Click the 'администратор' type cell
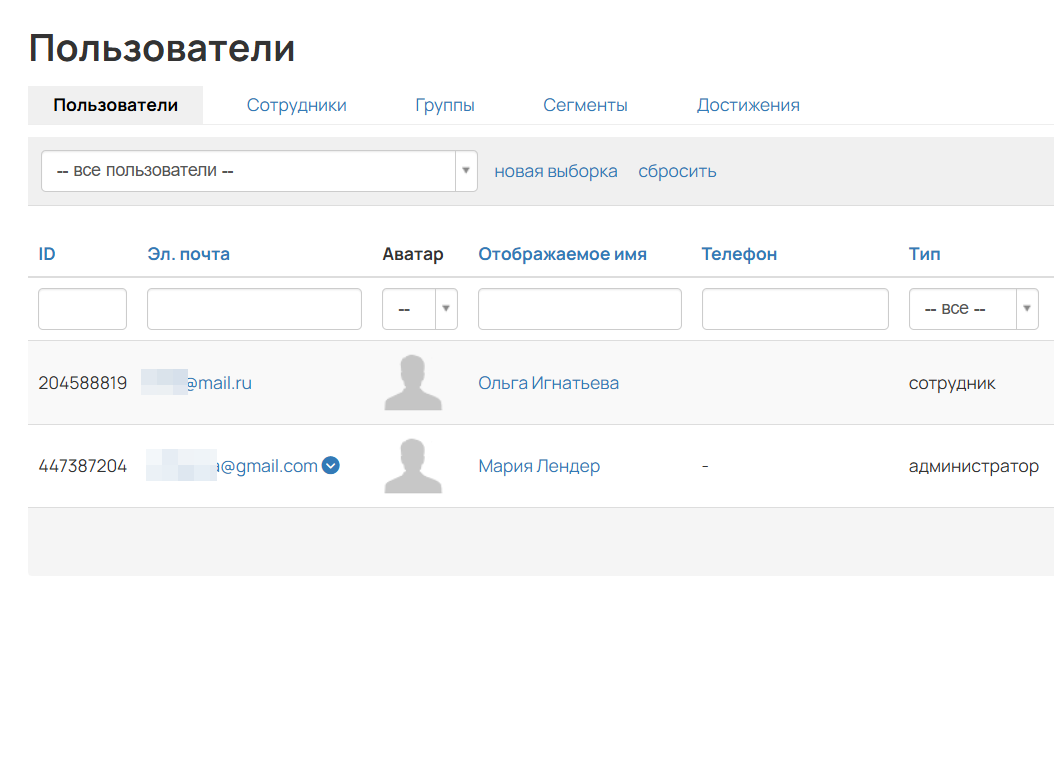The image size is (1054, 762). point(974,466)
